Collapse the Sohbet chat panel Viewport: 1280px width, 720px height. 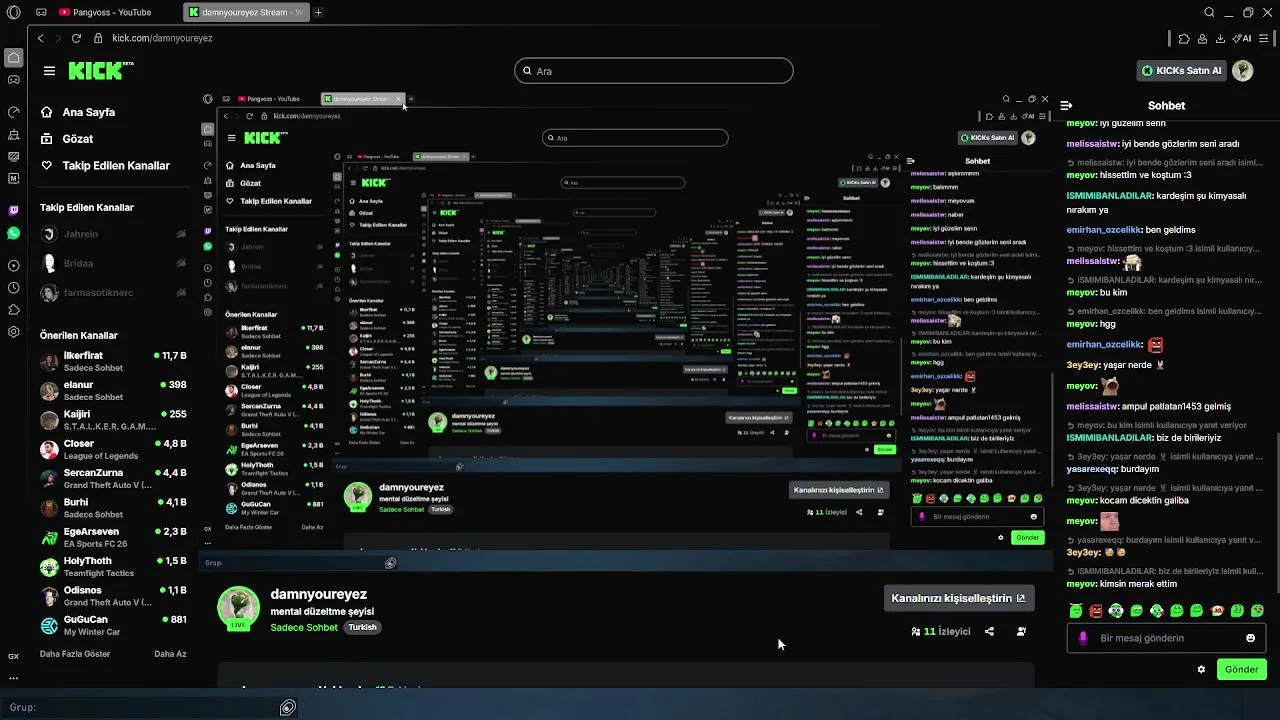[x=1066, y=105]
